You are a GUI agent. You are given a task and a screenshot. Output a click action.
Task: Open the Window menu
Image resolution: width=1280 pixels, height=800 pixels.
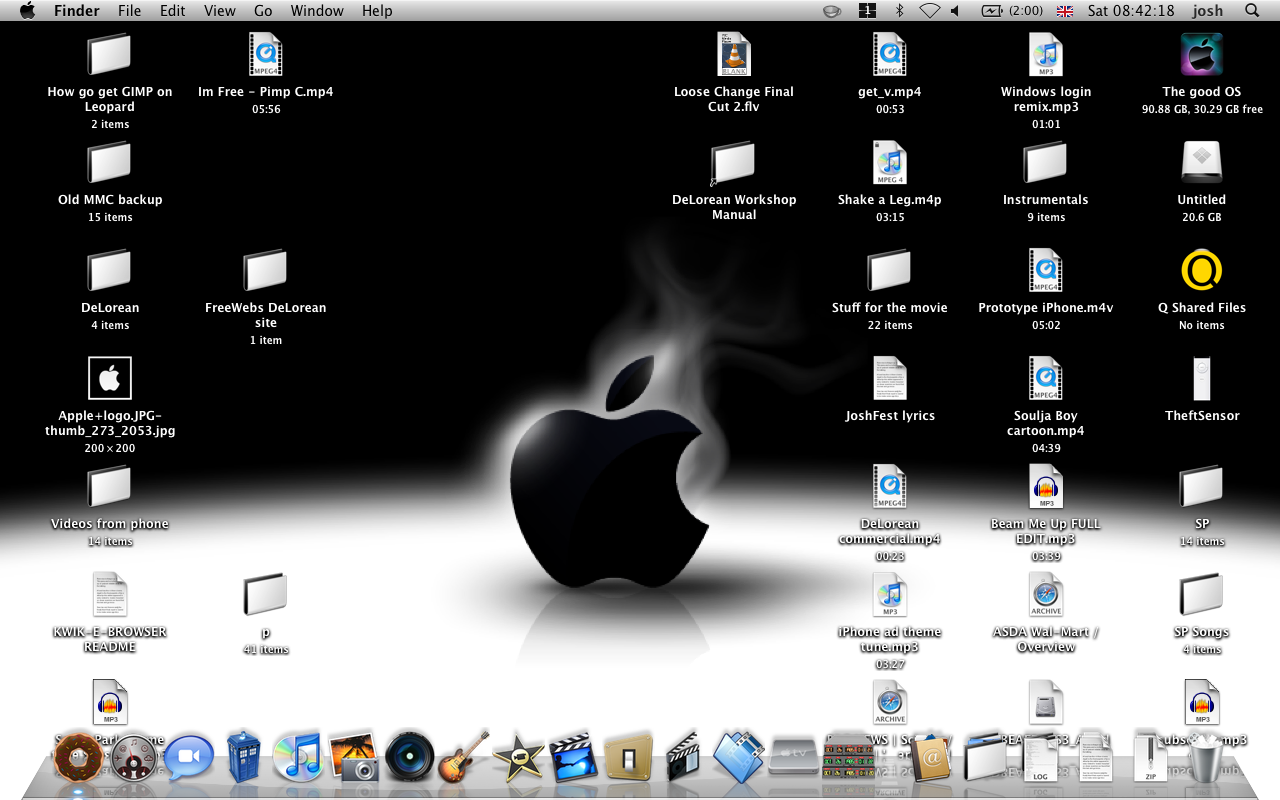click(317, 11)
